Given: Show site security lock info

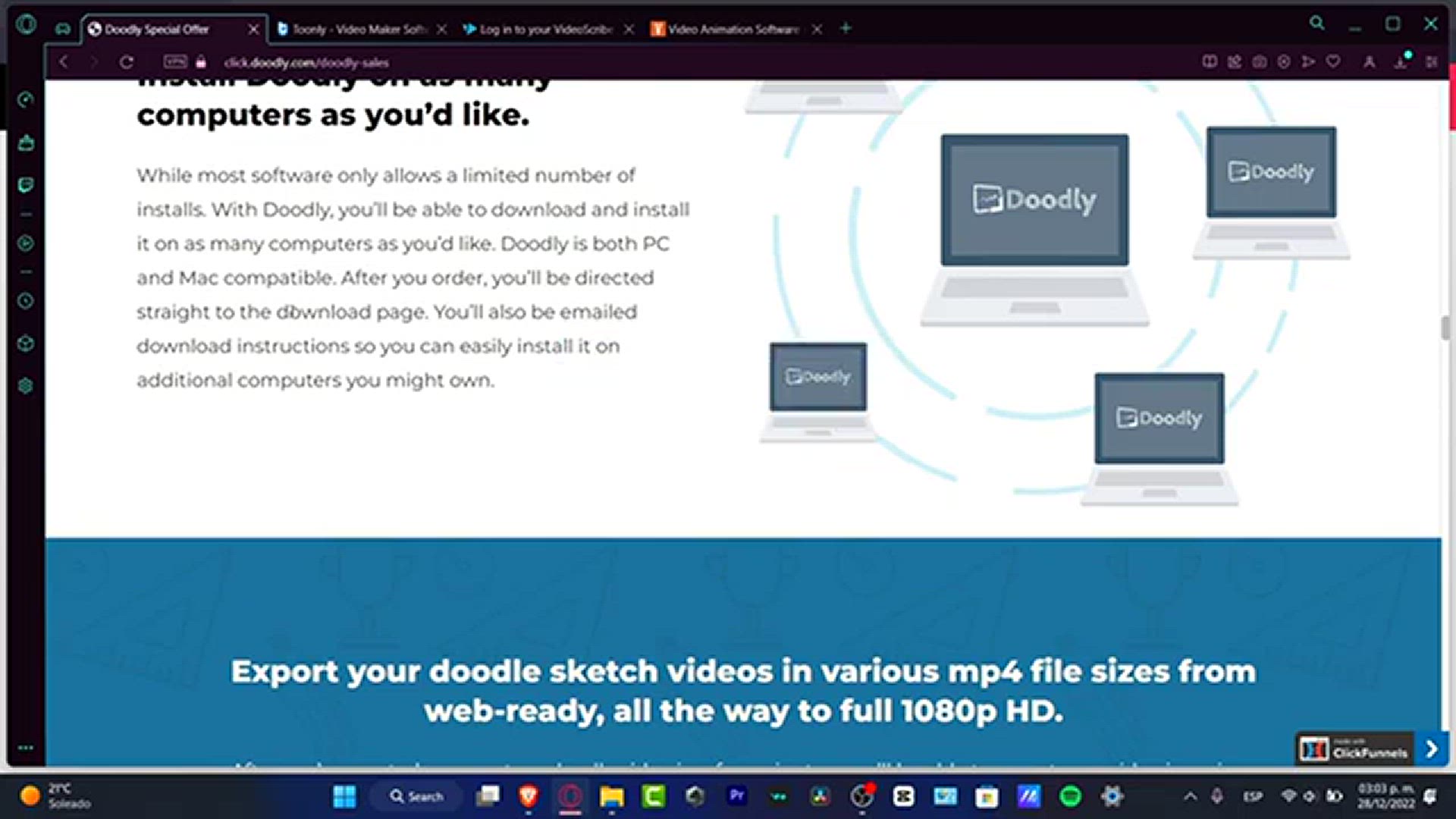Looking at the screenshot, I should click(x=201, y=62).
